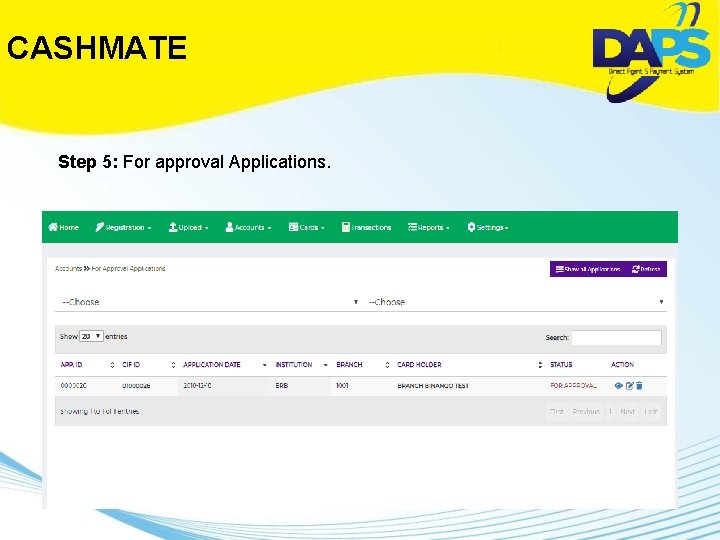View application with the eye icon
The width and height of the screenshot is (720, 540).
619,386
